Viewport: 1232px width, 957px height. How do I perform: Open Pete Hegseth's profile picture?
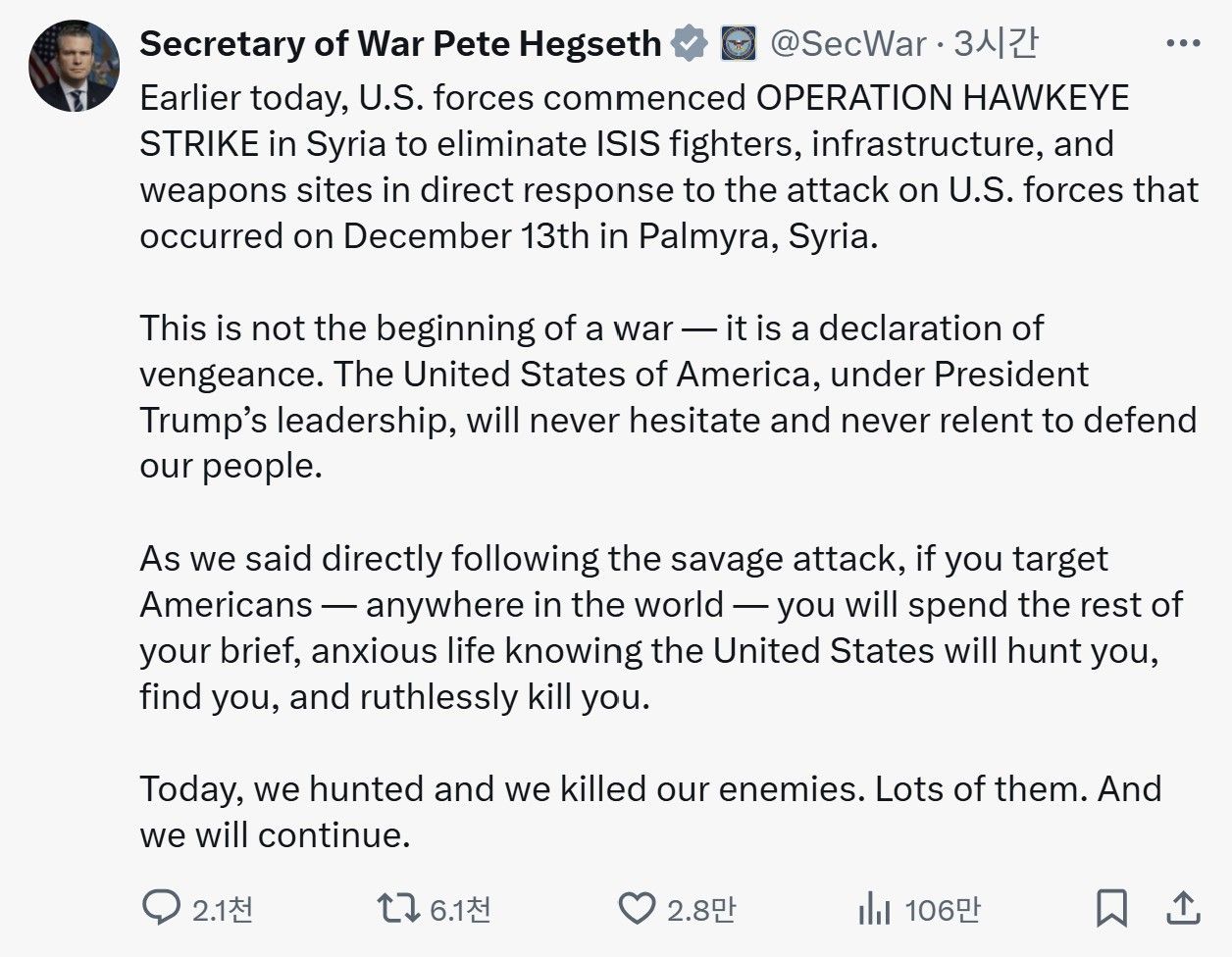[75, 67]
